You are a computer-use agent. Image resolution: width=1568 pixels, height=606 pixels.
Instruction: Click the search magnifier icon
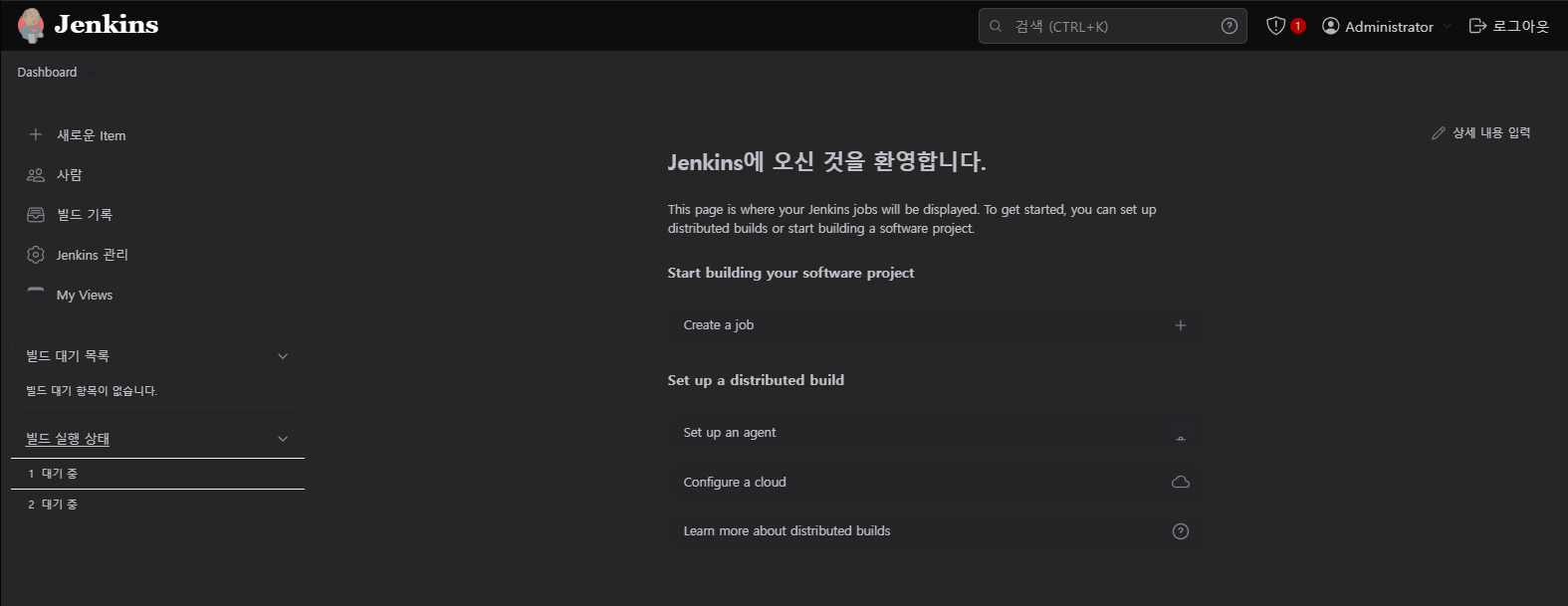996,26
